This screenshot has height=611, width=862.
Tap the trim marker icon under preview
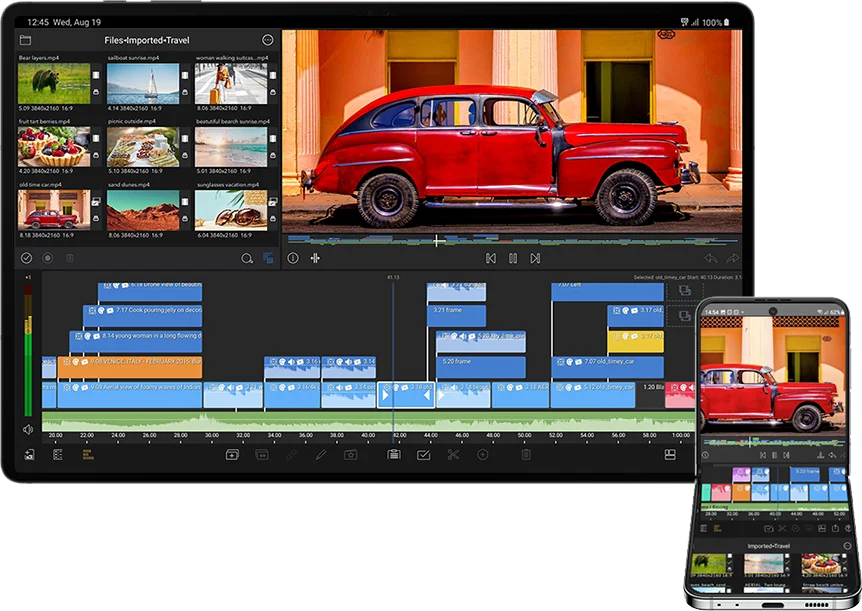[x=315, y=258]
